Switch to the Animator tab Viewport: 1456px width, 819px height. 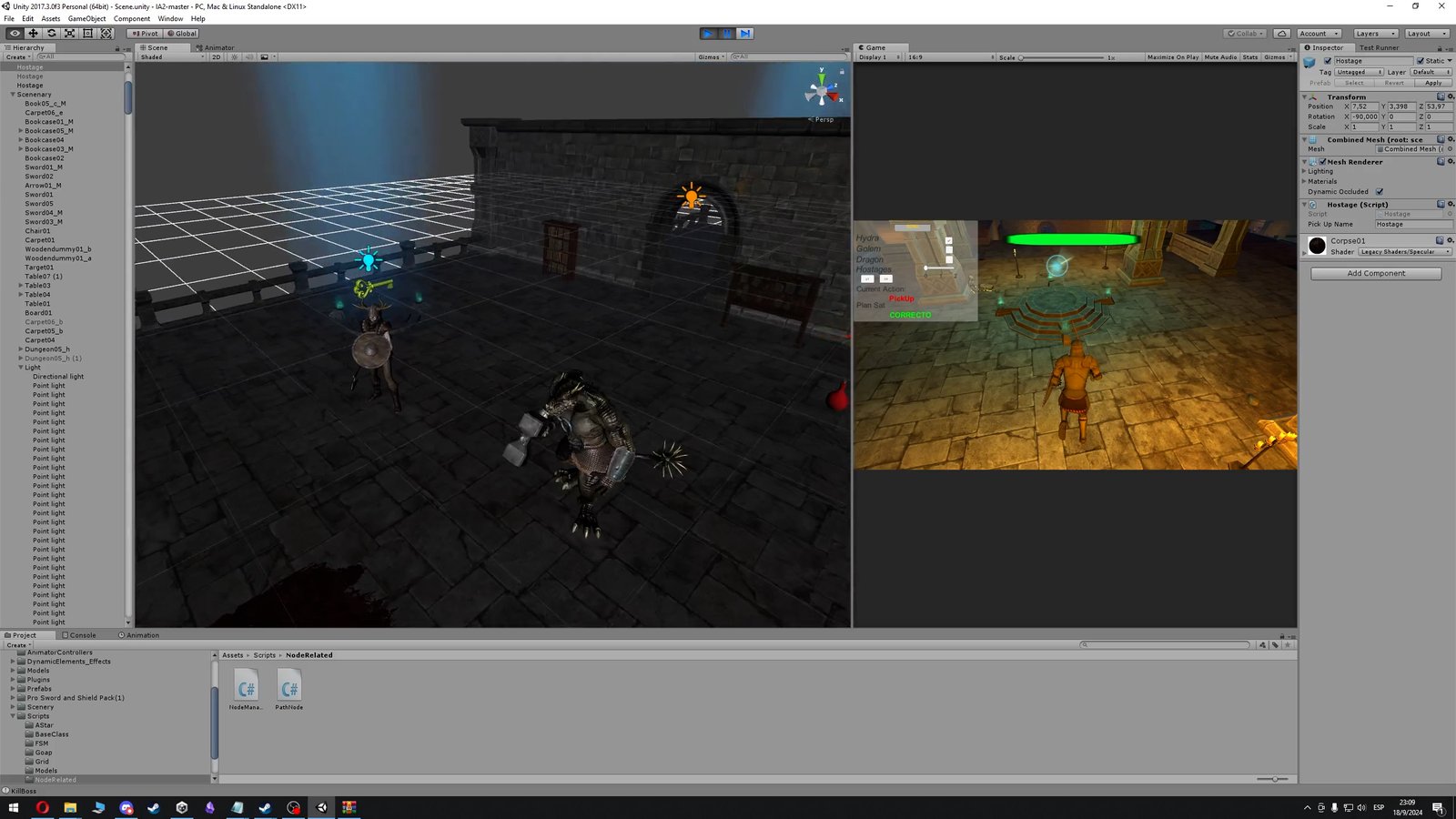(216, 47)
